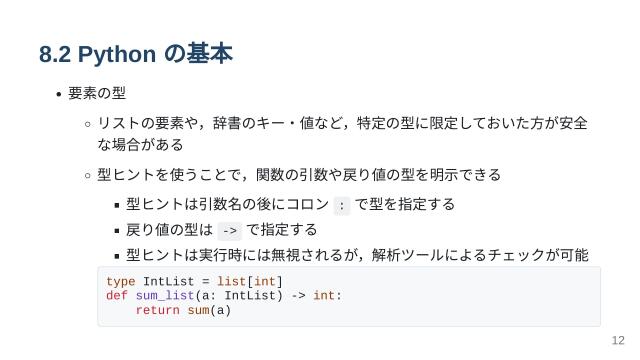This screenshot has width=640, height=360.
Task: Click the "sum_list" function name
Action: [165, 296]
